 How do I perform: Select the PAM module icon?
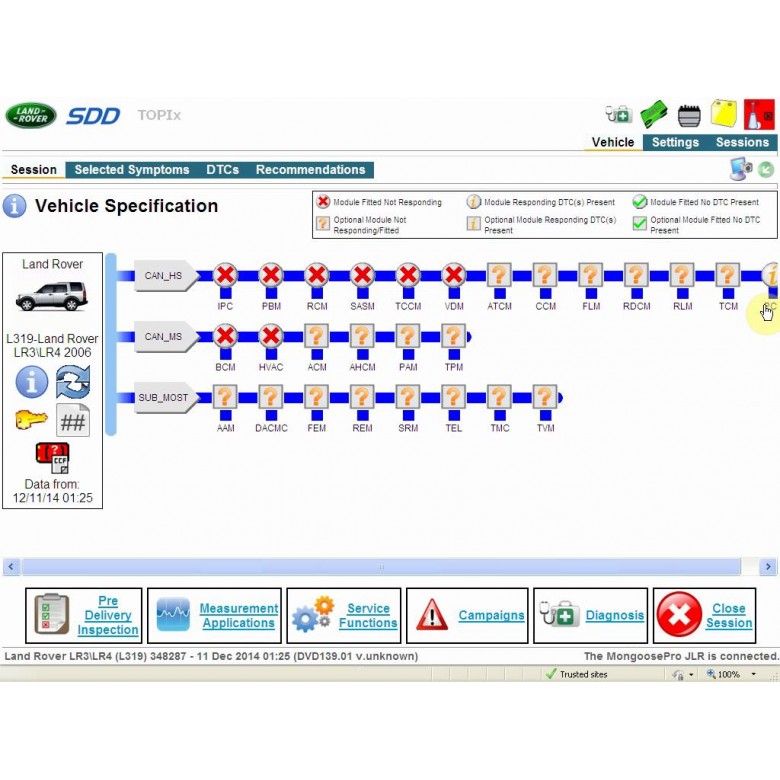tap(408, 336)
